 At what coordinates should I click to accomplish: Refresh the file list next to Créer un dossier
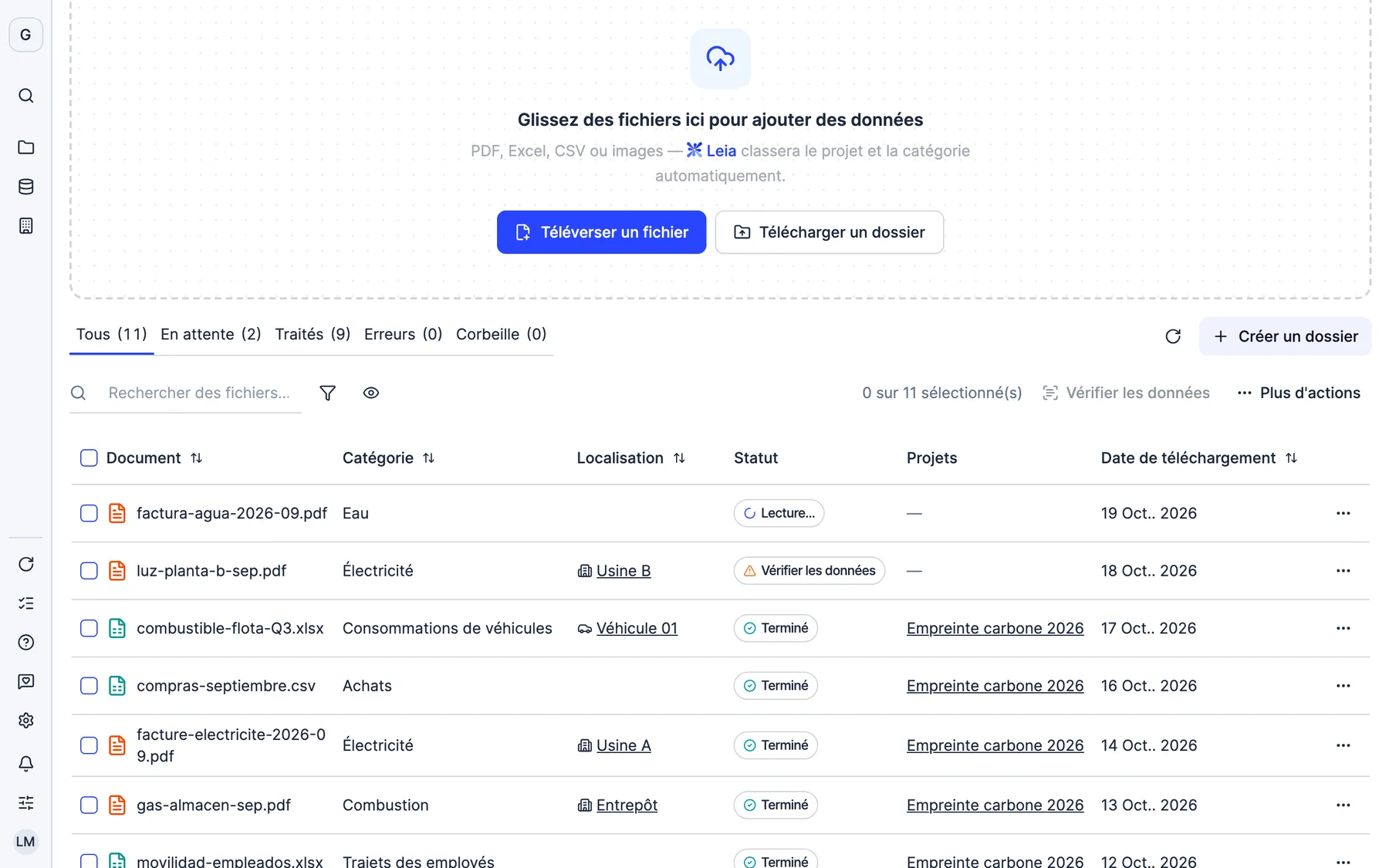(x=1173, y=336)
